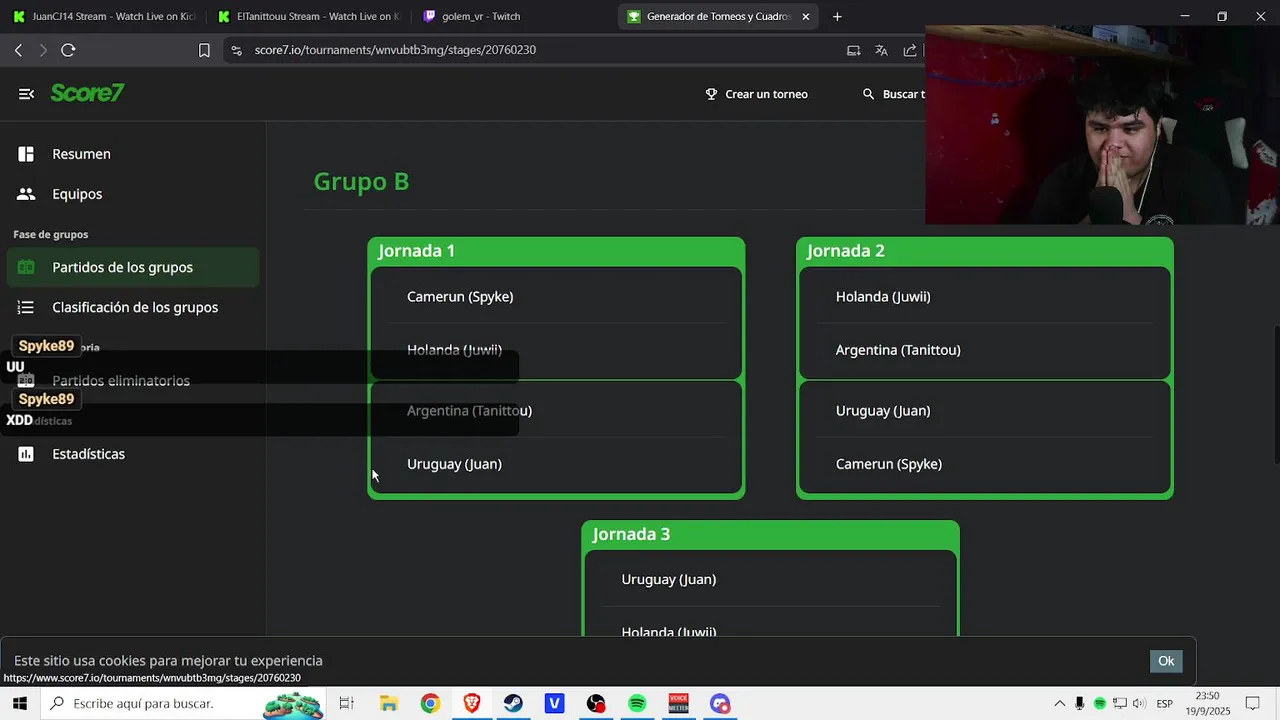The width and height of the screenshot is (1280, 720).
Task: Open Voicemeeter from the taskbar
Action: coord(678,704)
